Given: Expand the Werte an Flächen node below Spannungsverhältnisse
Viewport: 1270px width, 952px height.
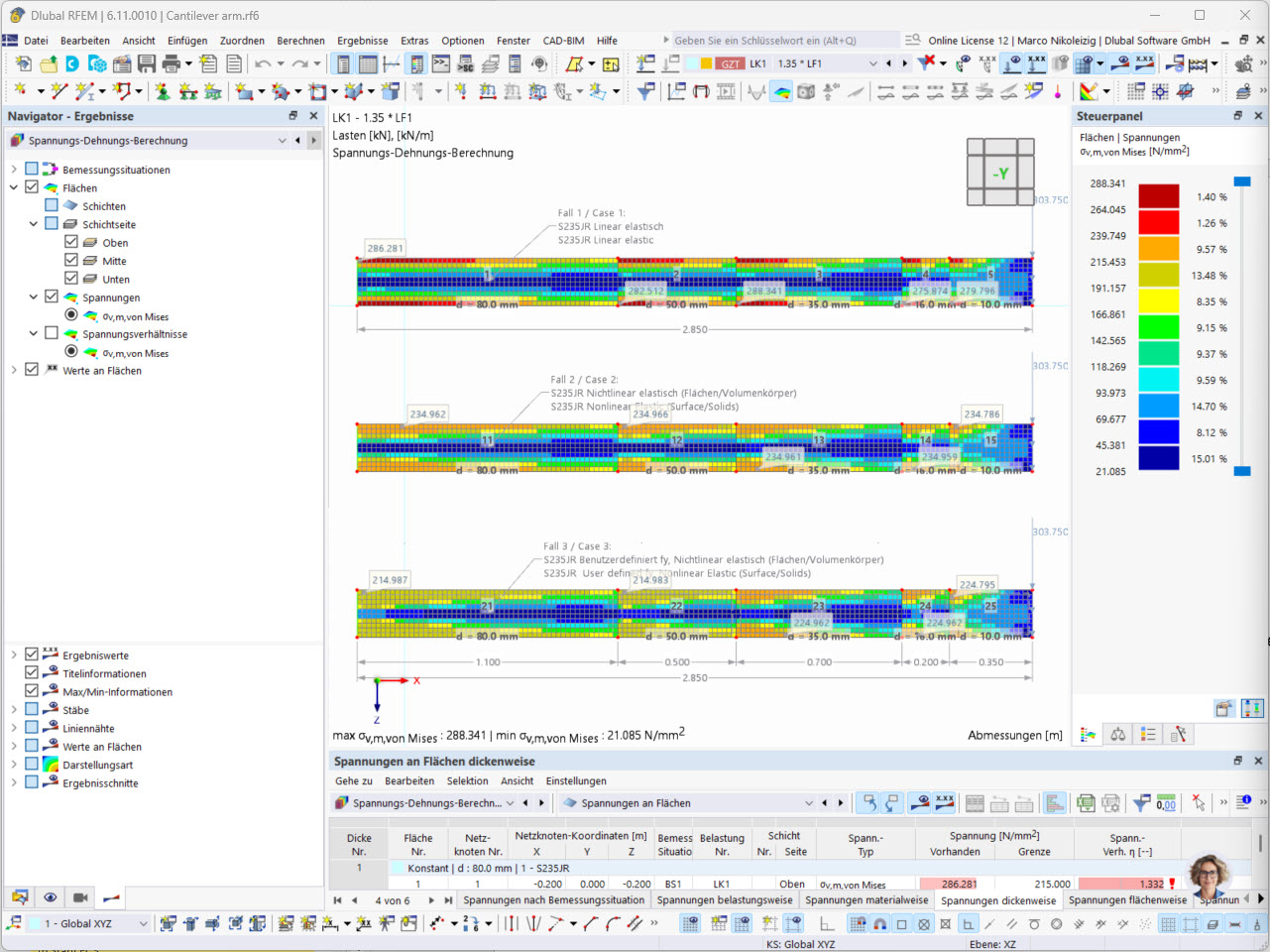Looking at the screenshot, I should click(x=14, y=370).
